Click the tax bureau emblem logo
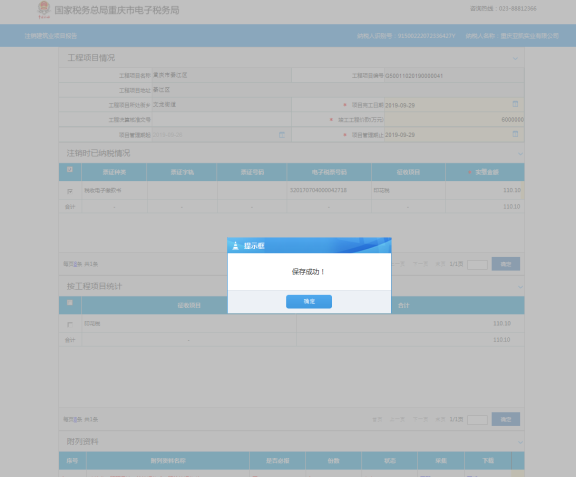Viewport: 577px width, 478px height. (x=44, y=10)
